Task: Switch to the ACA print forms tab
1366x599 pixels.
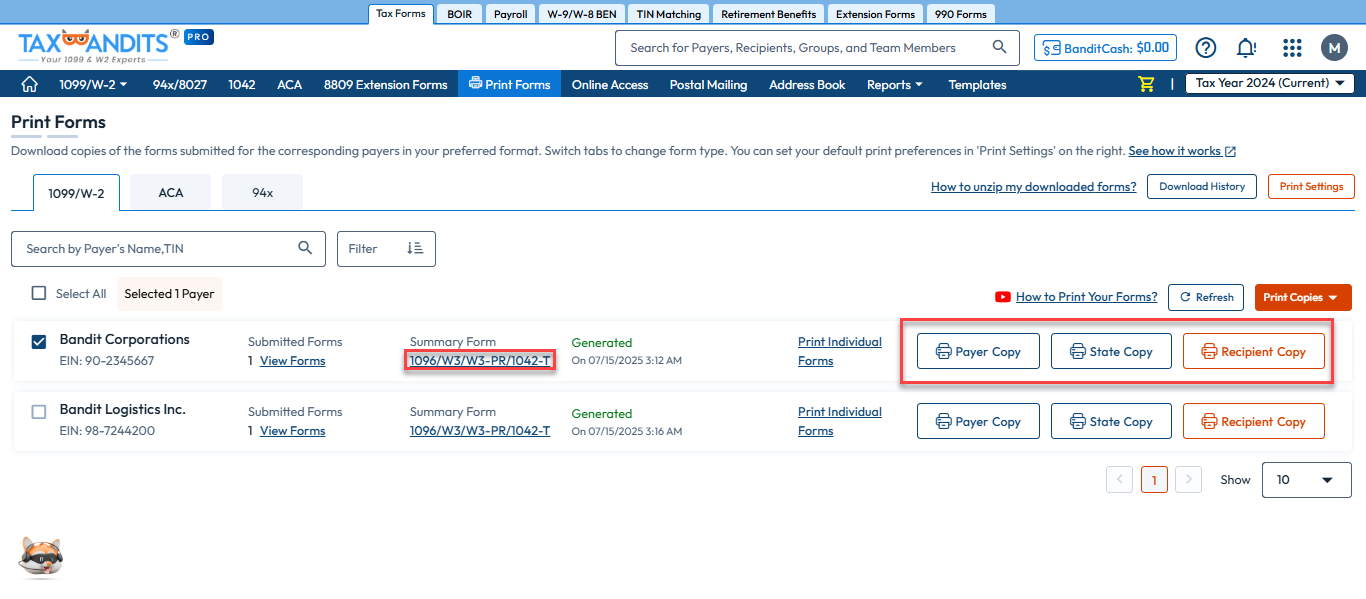Action: 171,192
